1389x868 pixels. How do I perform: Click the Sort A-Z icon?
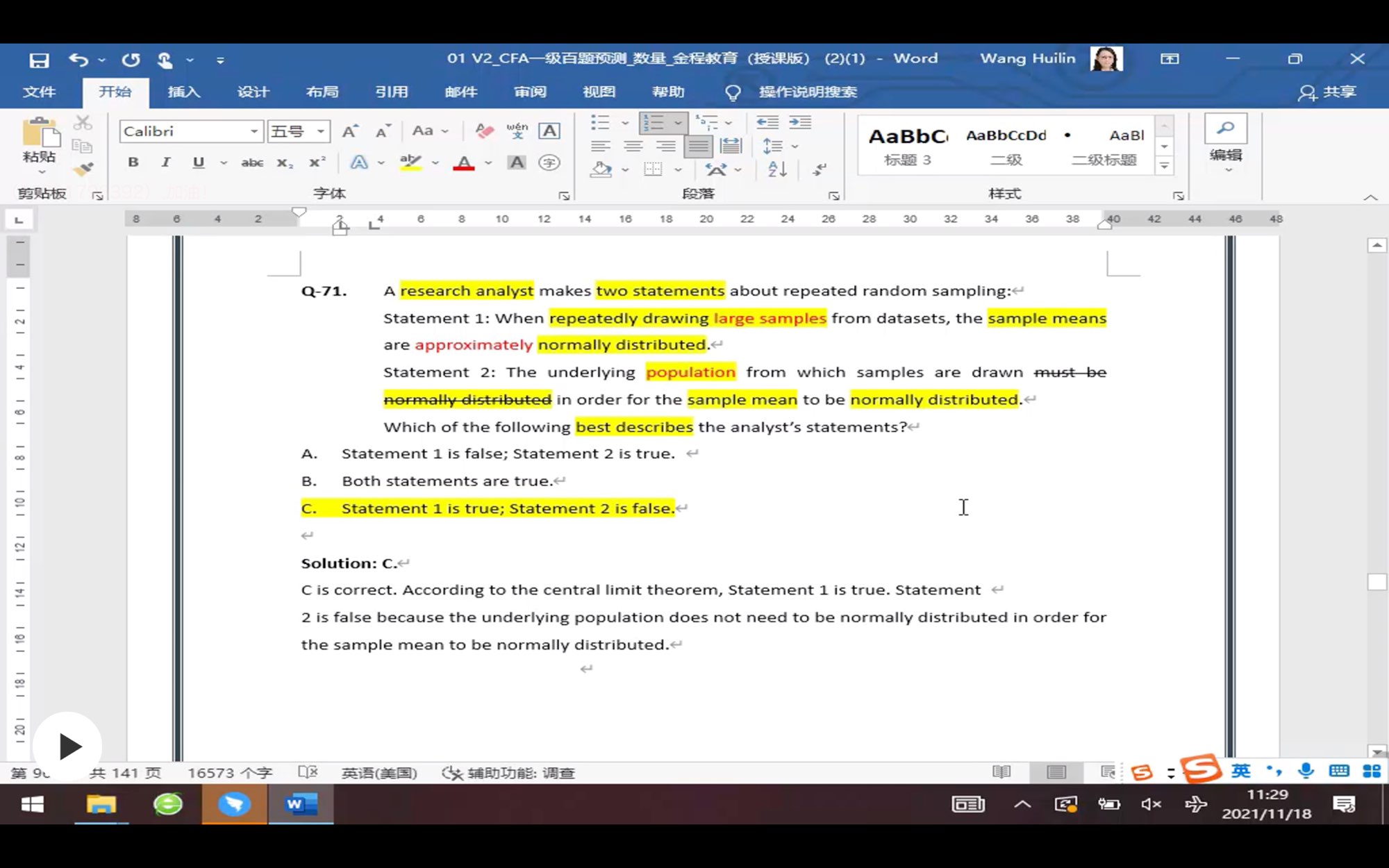click(x=777, y=169)
